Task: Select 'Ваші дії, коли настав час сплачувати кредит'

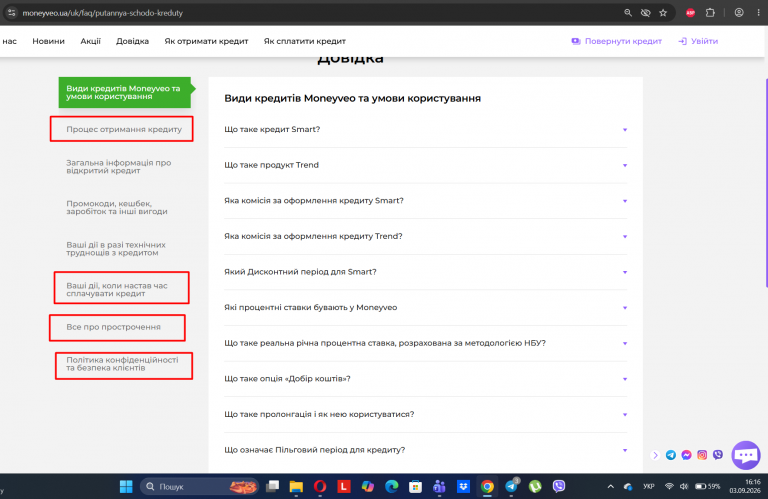Action: coord(117,289)
